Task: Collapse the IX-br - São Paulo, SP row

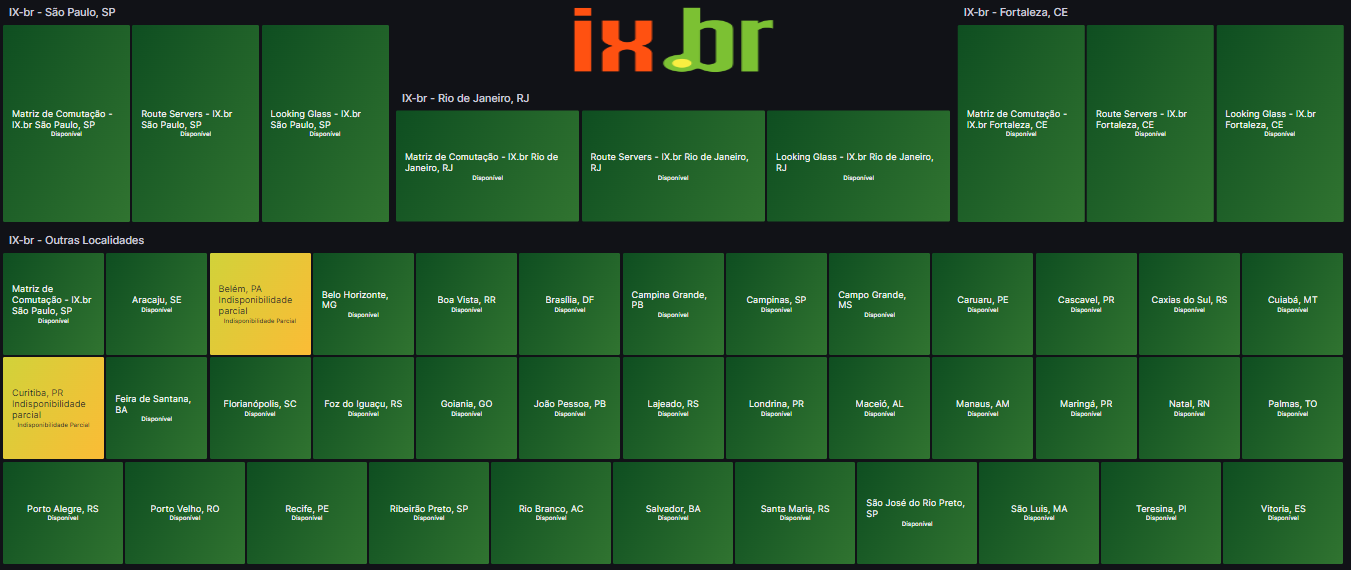Action: click(x=61, y=12)
